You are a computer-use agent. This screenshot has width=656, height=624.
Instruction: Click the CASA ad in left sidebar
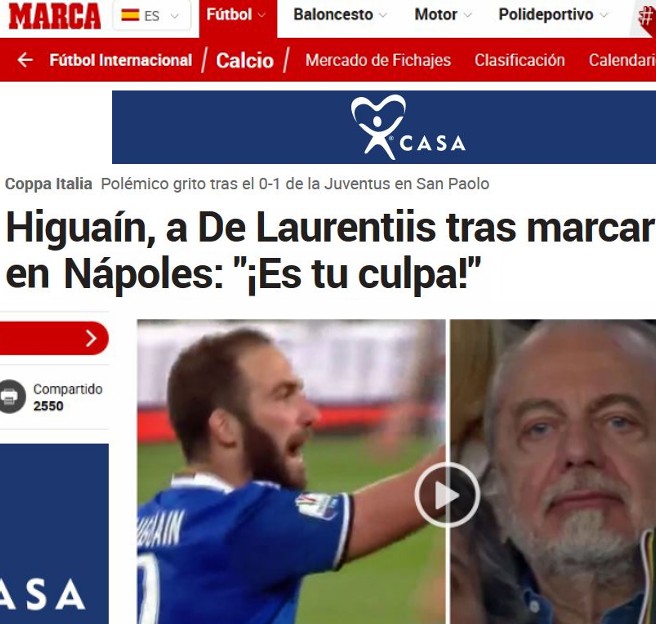coord(54,534)
